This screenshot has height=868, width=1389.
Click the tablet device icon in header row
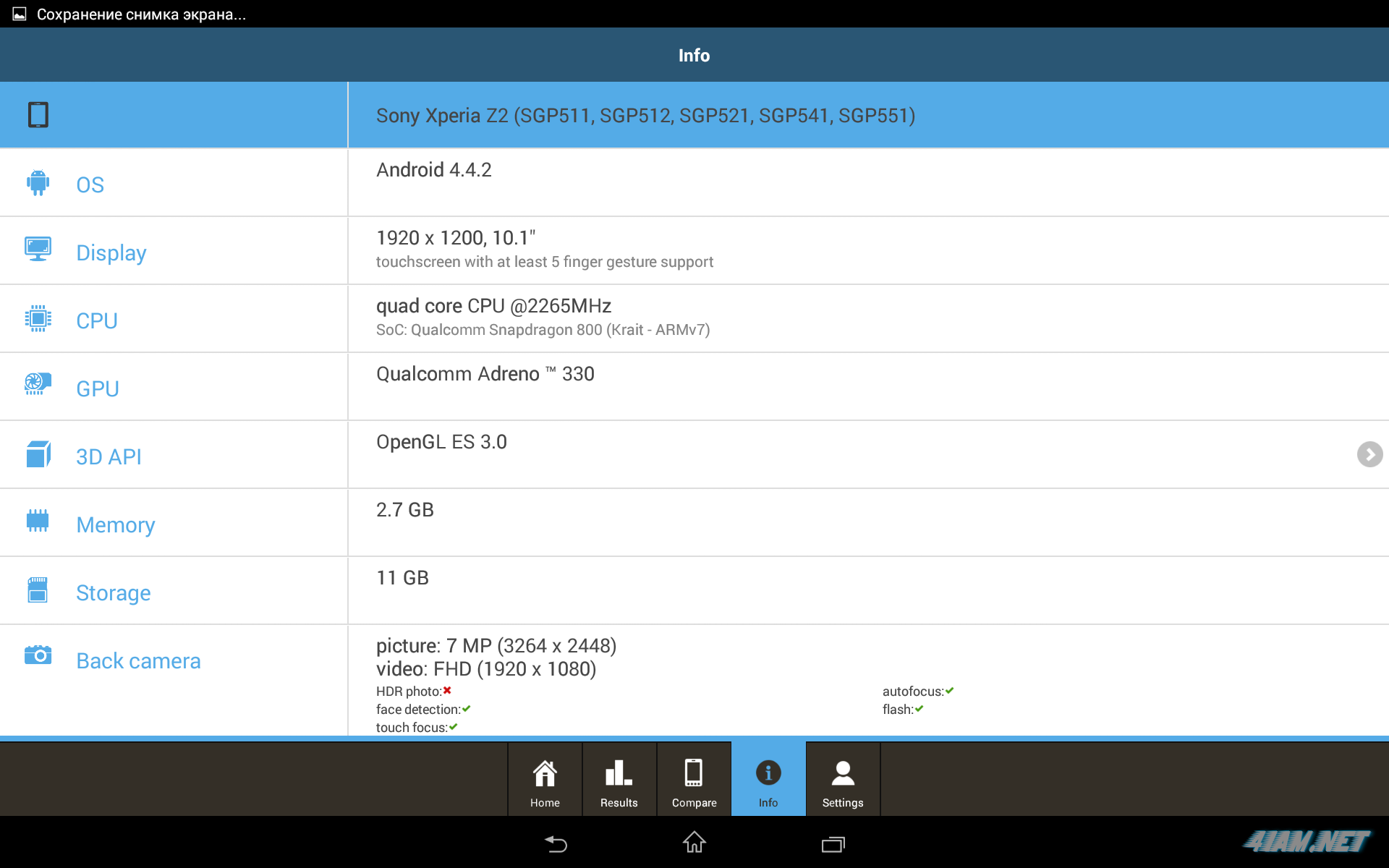[x=38, y=115]
